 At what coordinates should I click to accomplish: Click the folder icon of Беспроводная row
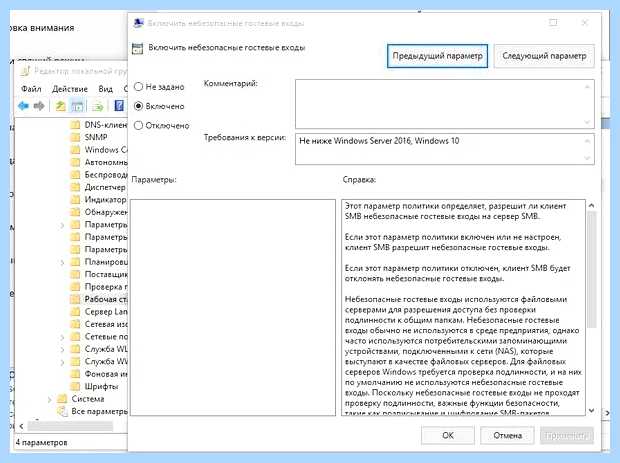pos(75,175)
